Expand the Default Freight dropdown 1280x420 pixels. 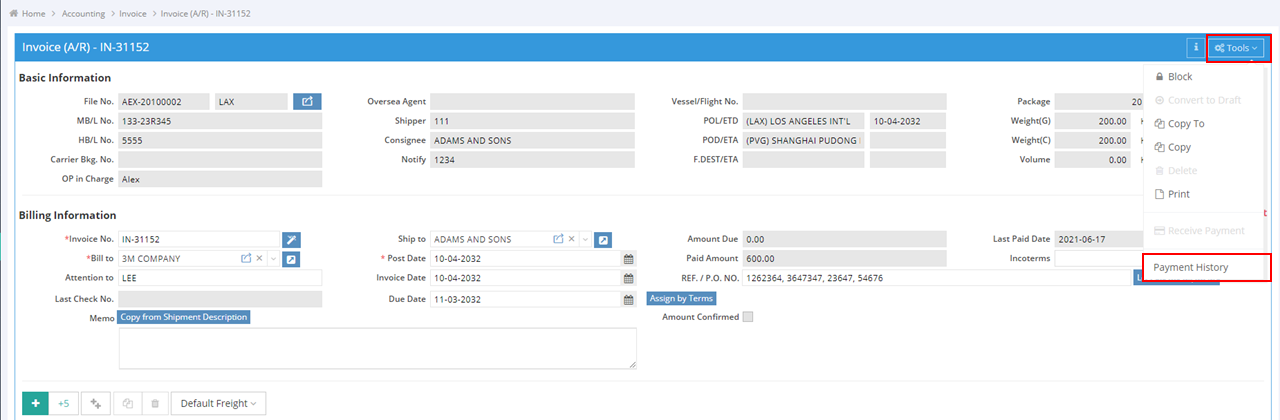tap(217, 403)
